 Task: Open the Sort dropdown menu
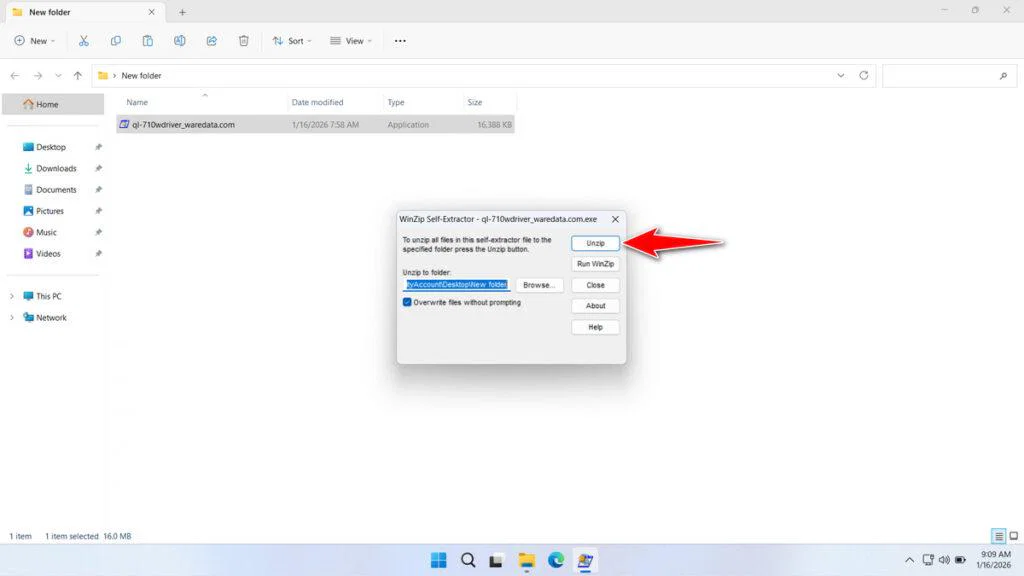pyautogui.click(x=292, y=41)
